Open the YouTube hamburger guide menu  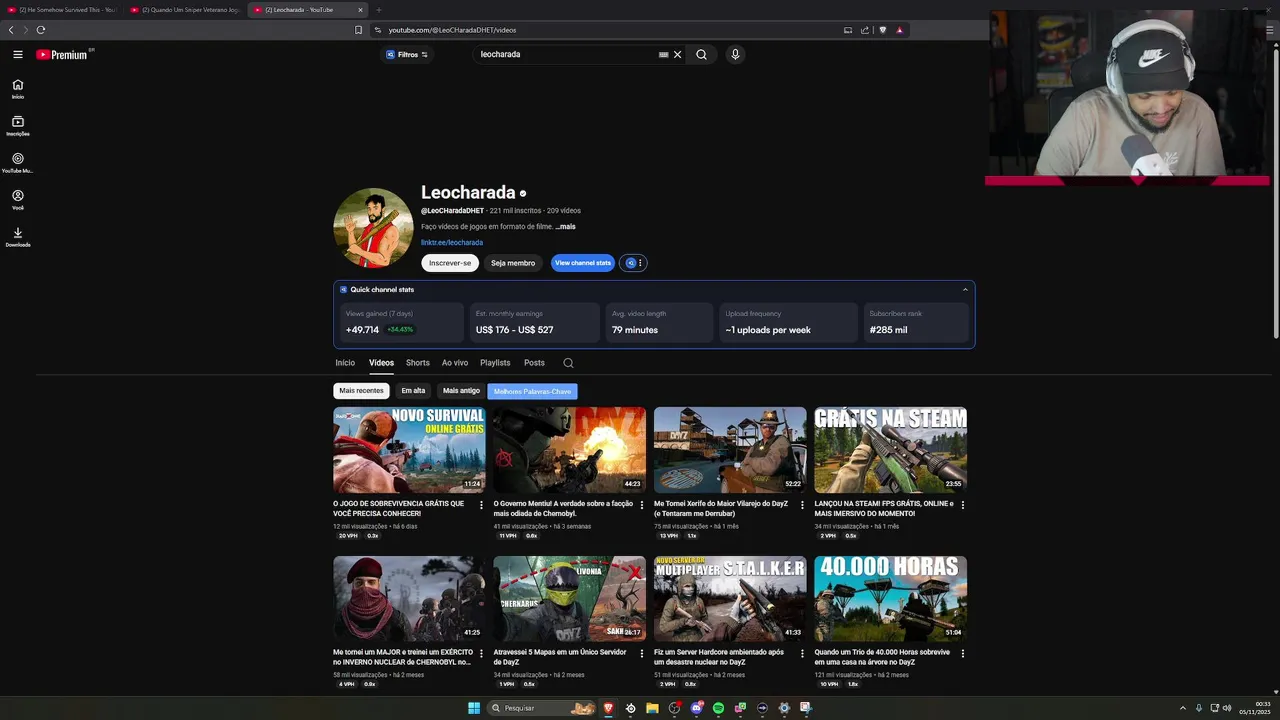18,55
